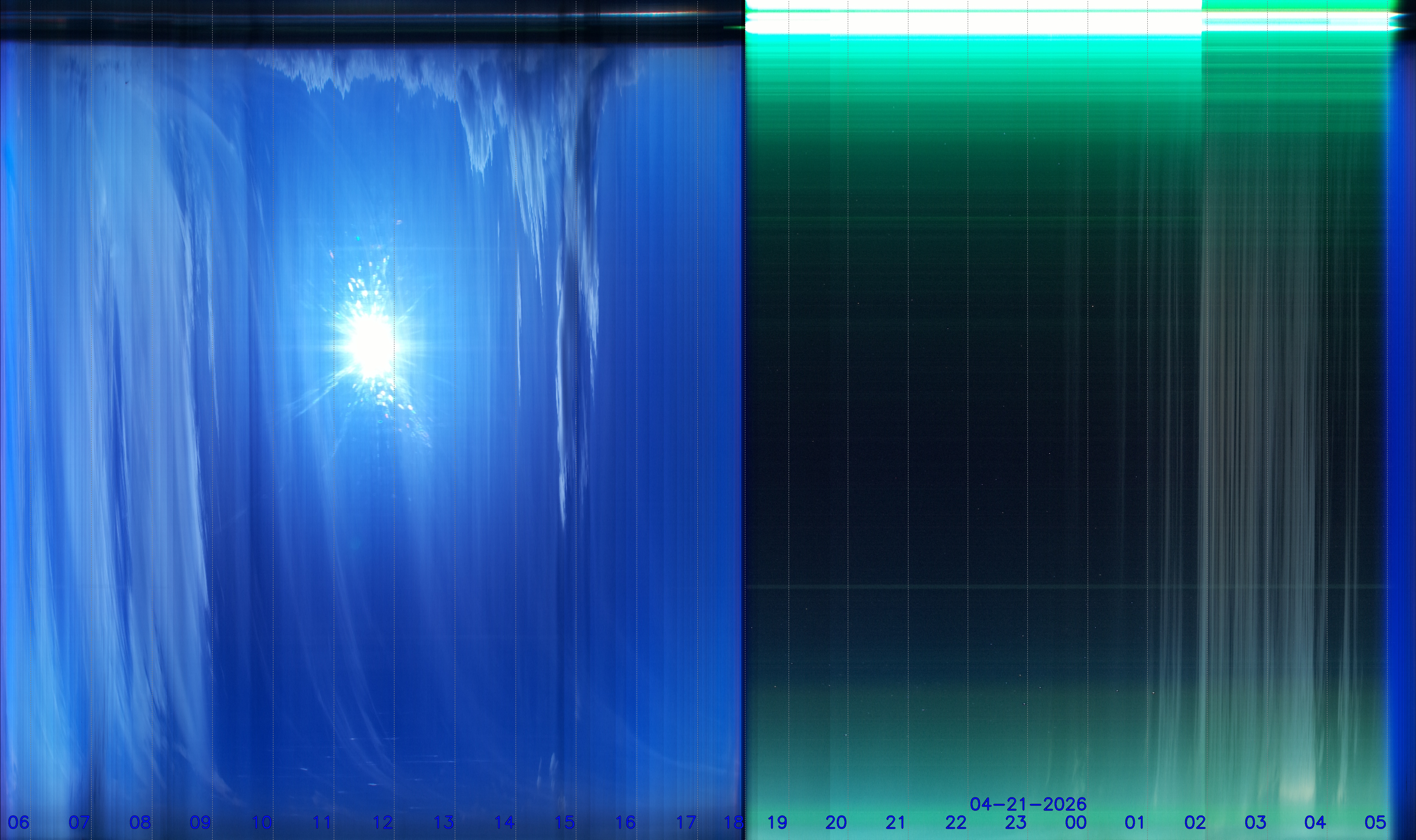Screen dimensions: 1416x840
Task: Click the 07 hour label
Action: (79, 822)
